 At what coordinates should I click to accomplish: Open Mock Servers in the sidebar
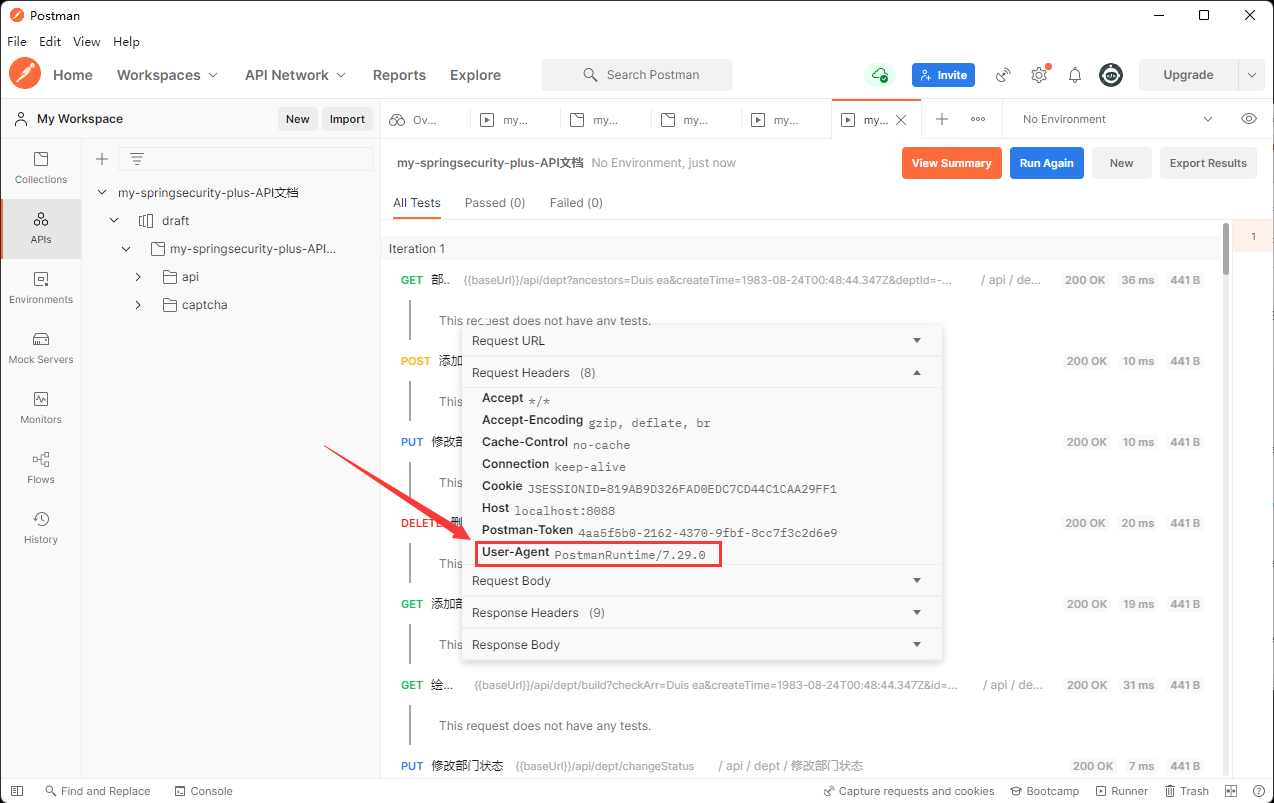(x=41, y=348)
